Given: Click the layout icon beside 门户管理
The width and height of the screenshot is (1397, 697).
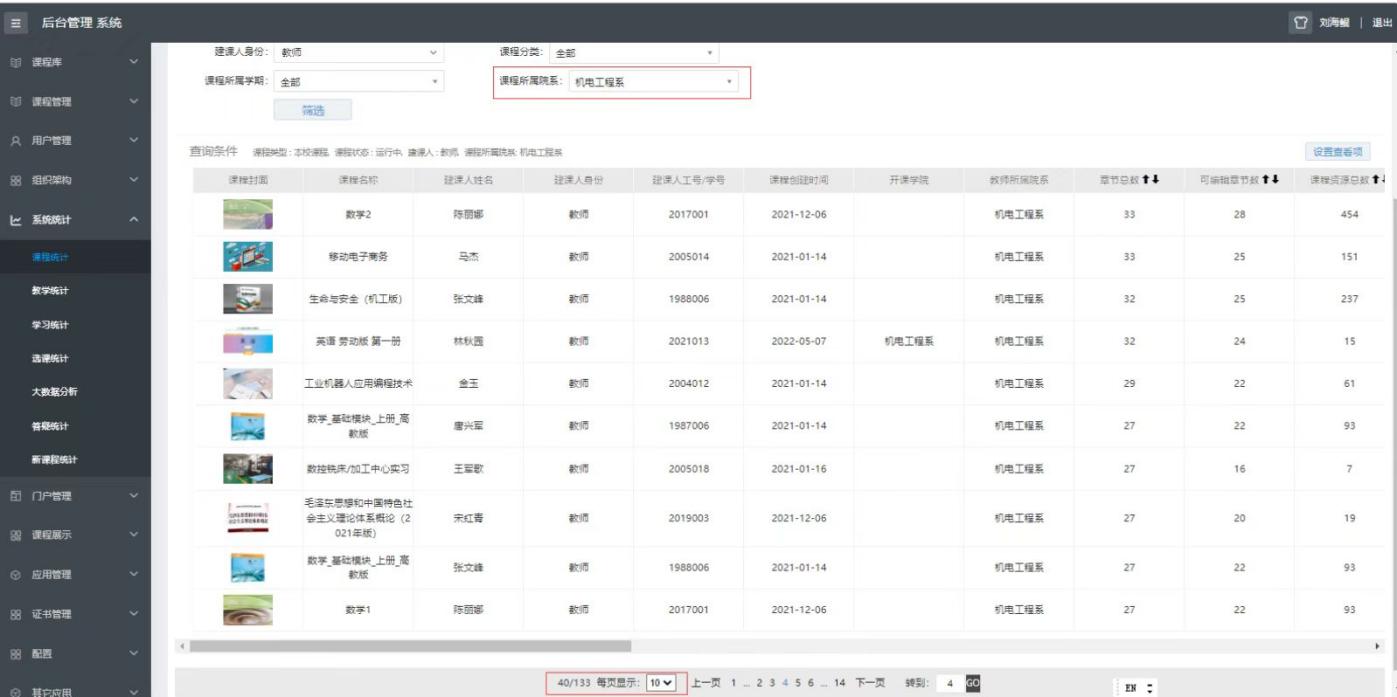Looking at the screenshot, I should click(x=16, y=496).
